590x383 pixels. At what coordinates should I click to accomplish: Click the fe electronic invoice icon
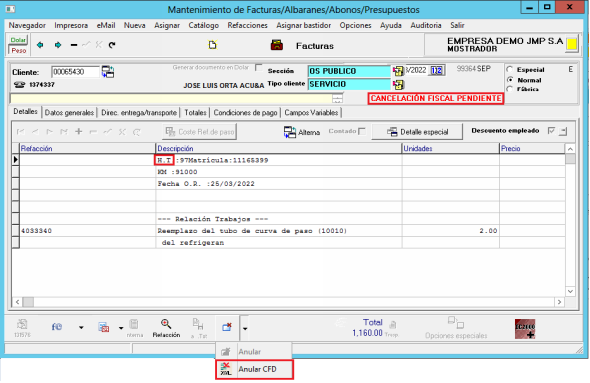click(x=57, y=327)
